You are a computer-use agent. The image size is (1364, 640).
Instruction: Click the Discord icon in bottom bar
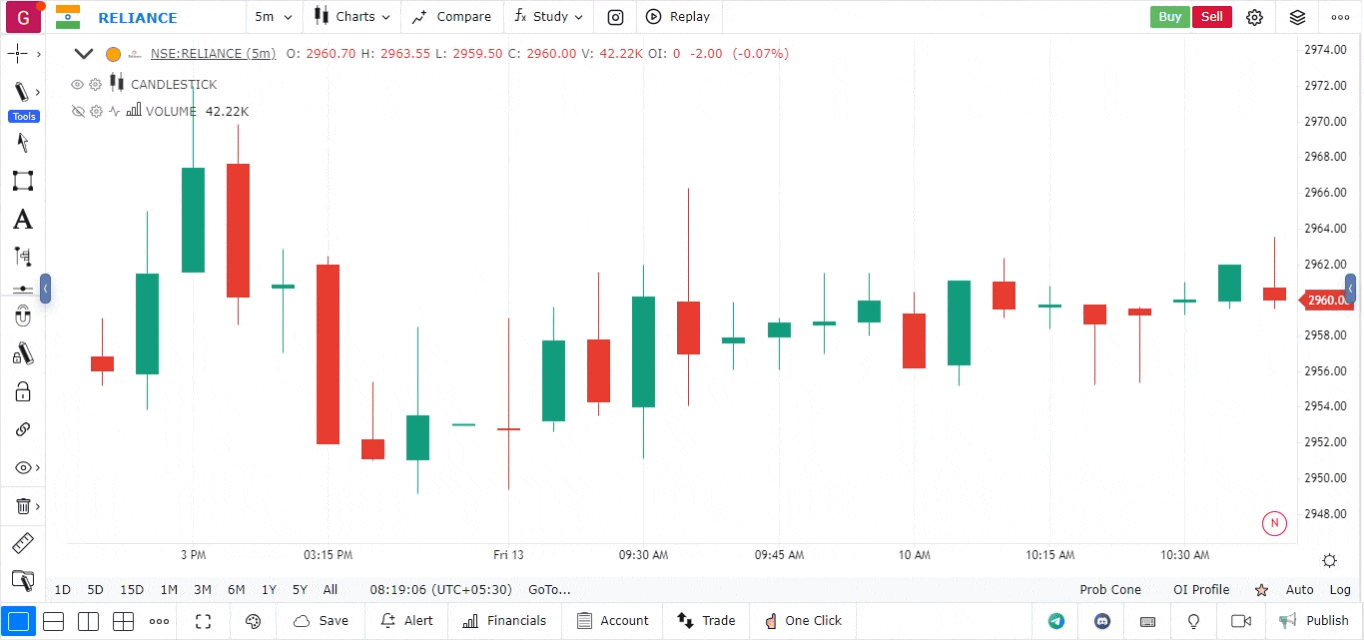tap(1103, 621)
